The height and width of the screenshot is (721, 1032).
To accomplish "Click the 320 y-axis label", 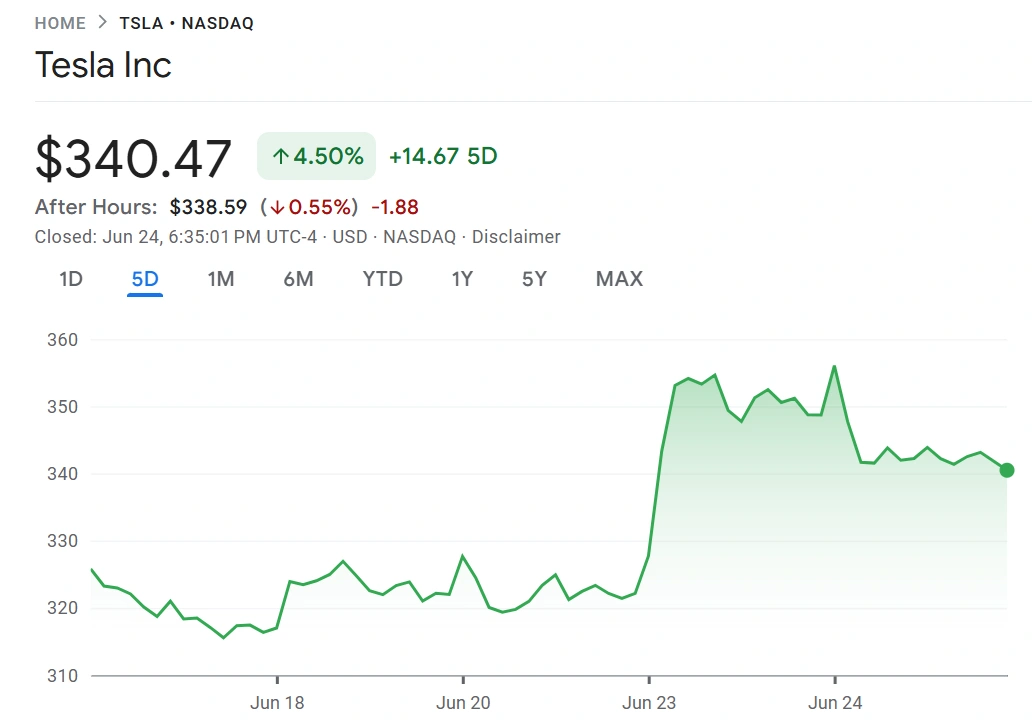I will tap(63, 608).
